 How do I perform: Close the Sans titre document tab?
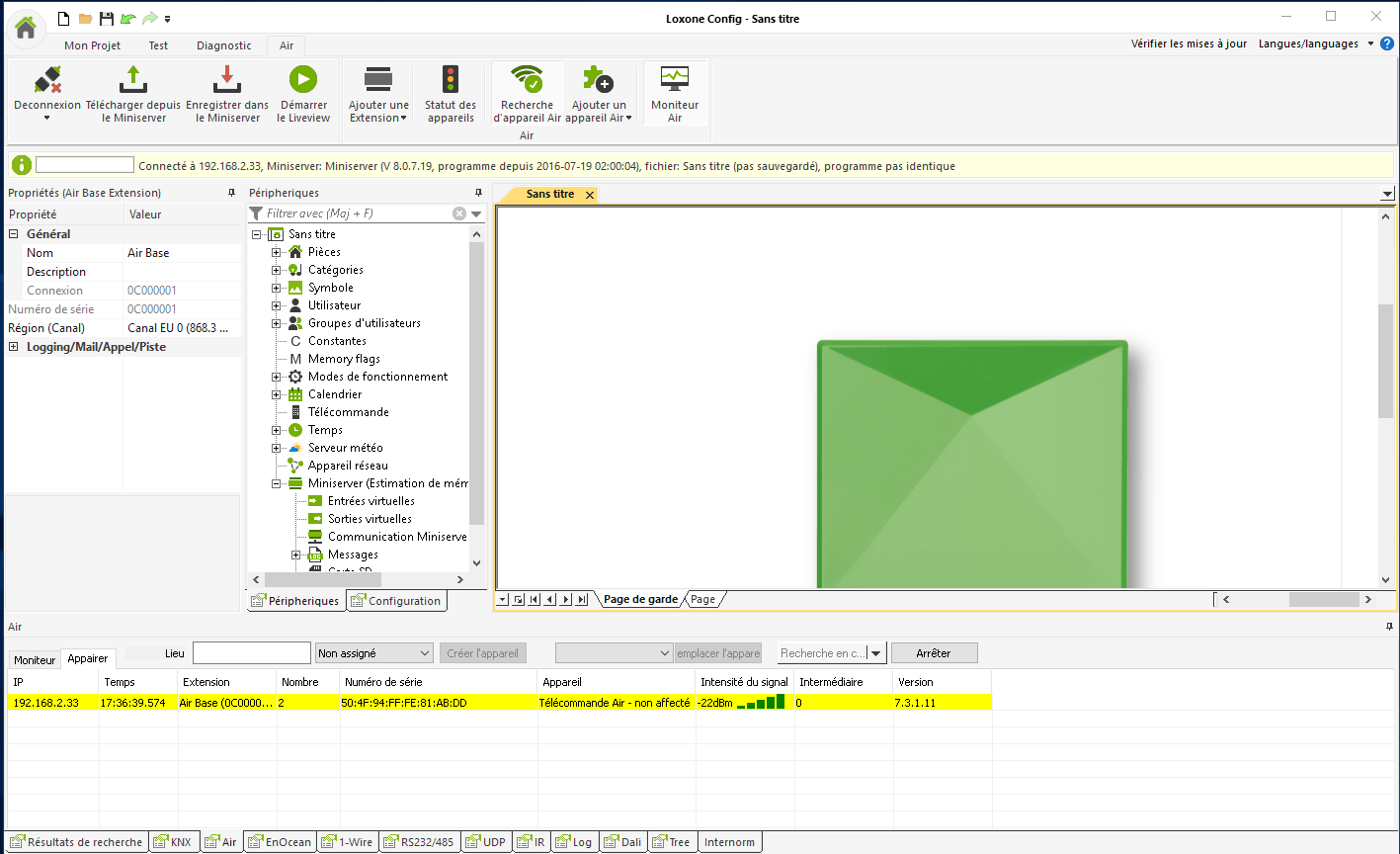pyautogui.click(x=590, y=195)
